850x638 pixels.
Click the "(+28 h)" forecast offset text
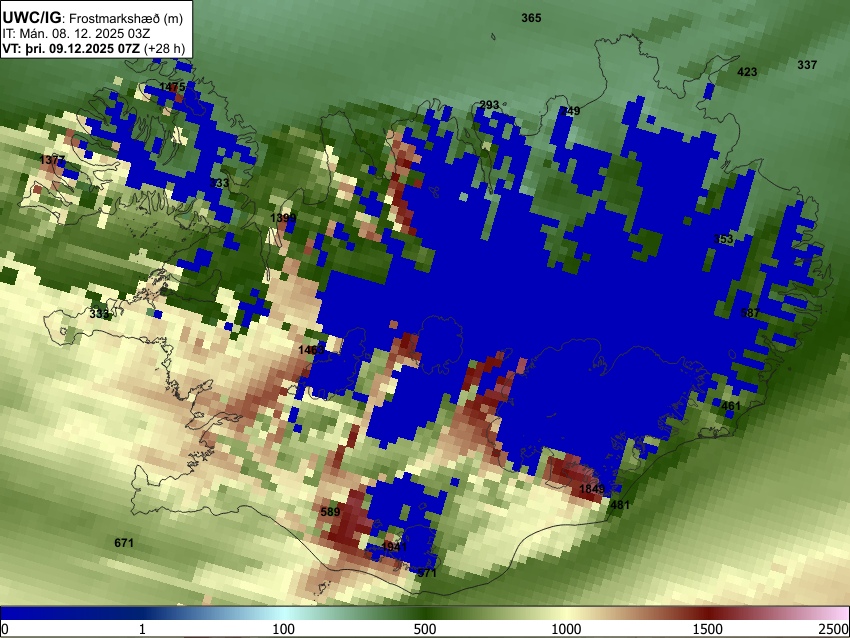point(165,48)
